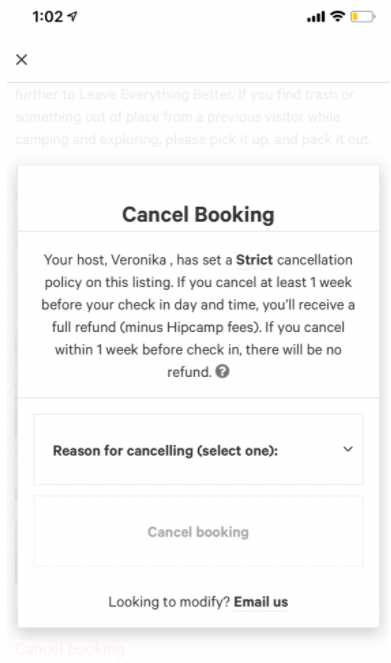Tap the location arrow beside the clock
Viewport: 391px width, 663px height.
coord(72,16)
